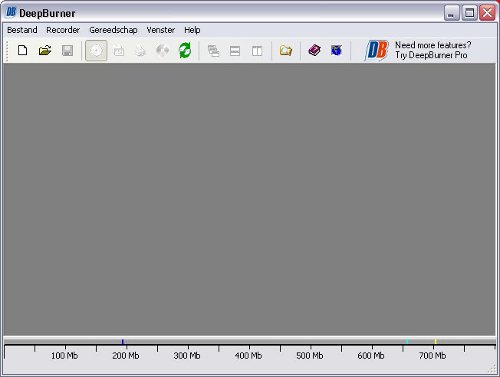Click tile windows vertically icon

[257, 51]
